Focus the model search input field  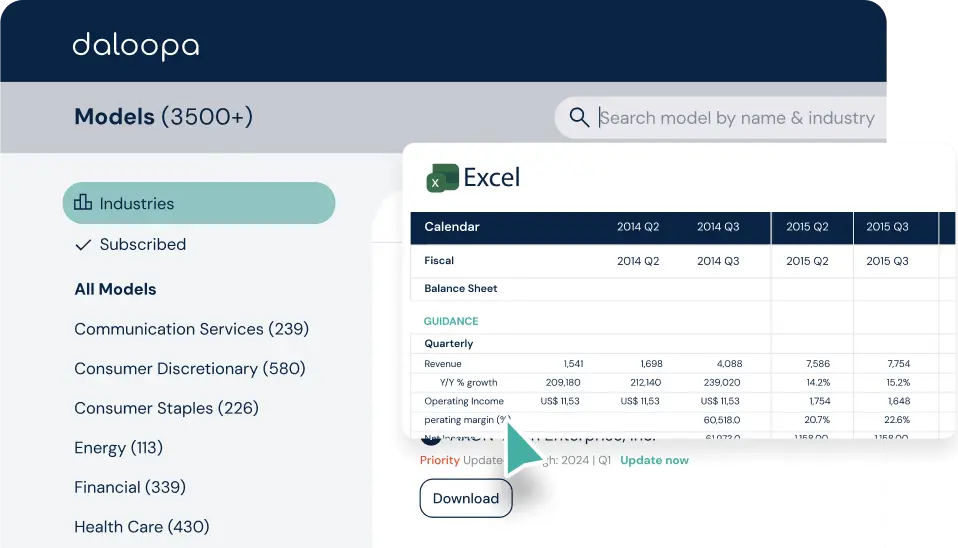736,118
